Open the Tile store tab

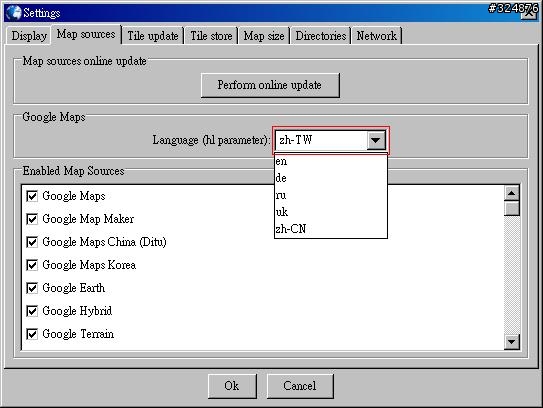[x=211, y=36]
